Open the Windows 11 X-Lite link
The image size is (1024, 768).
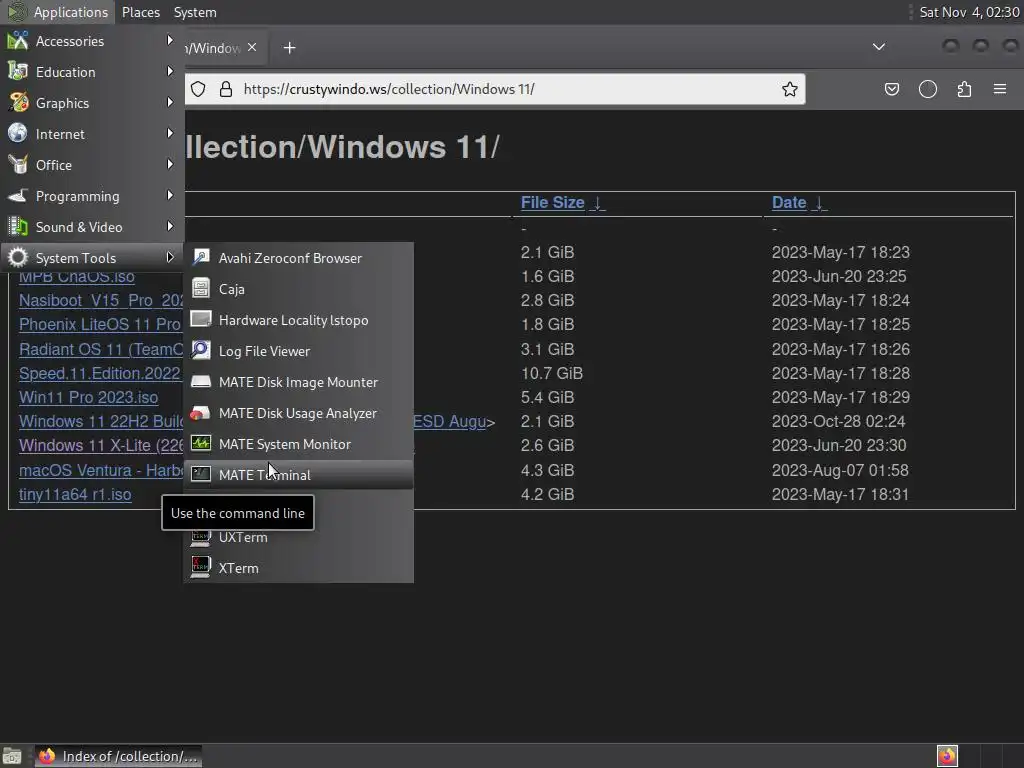(101, 445)
